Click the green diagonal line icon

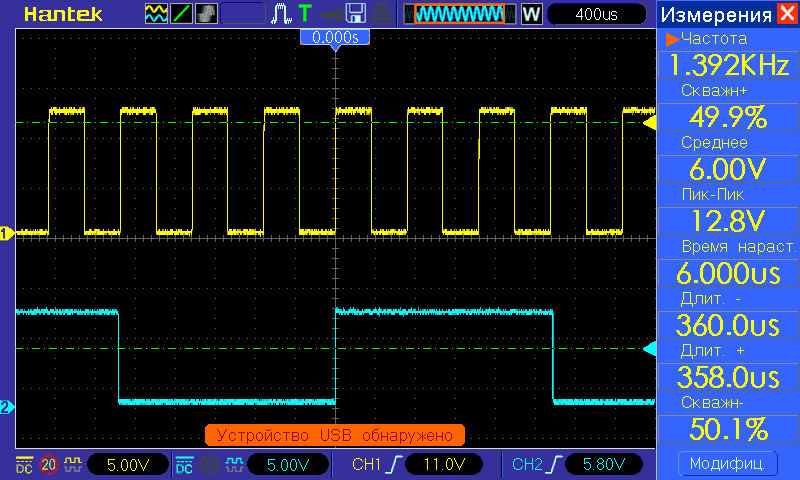click(182, 14)
